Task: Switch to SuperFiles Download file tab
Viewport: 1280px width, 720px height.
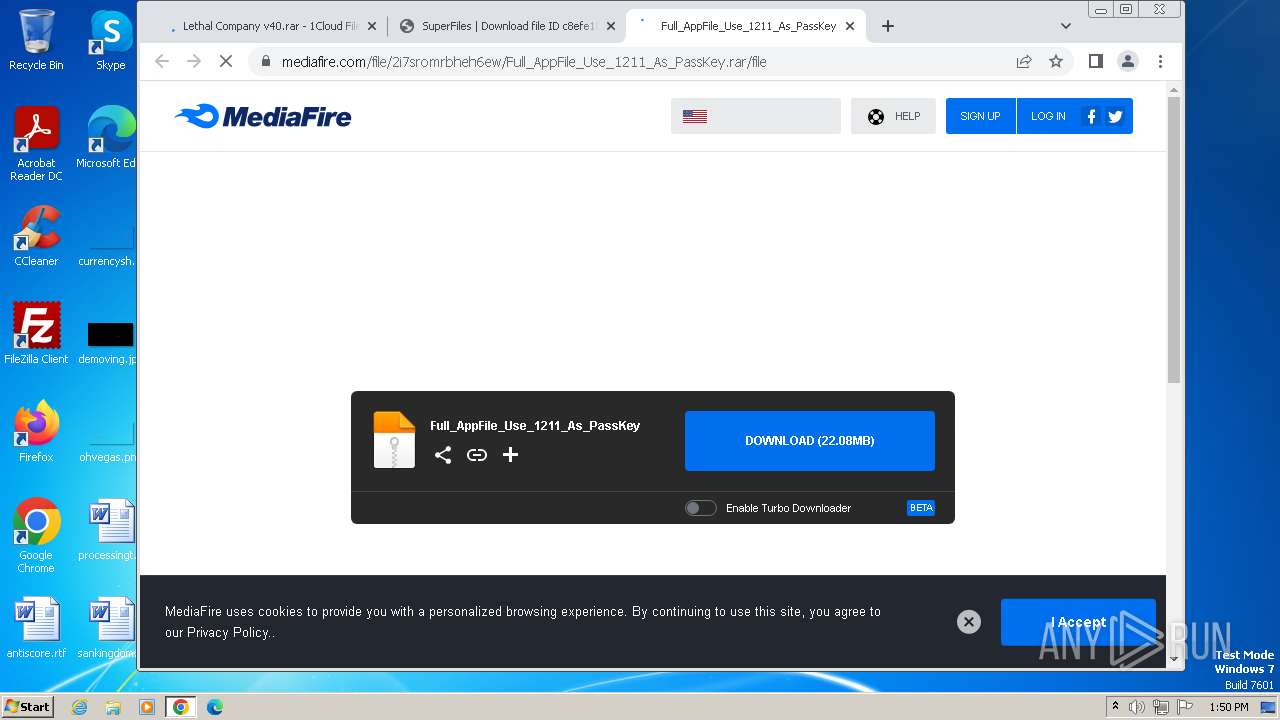Action: click(506, 26)
